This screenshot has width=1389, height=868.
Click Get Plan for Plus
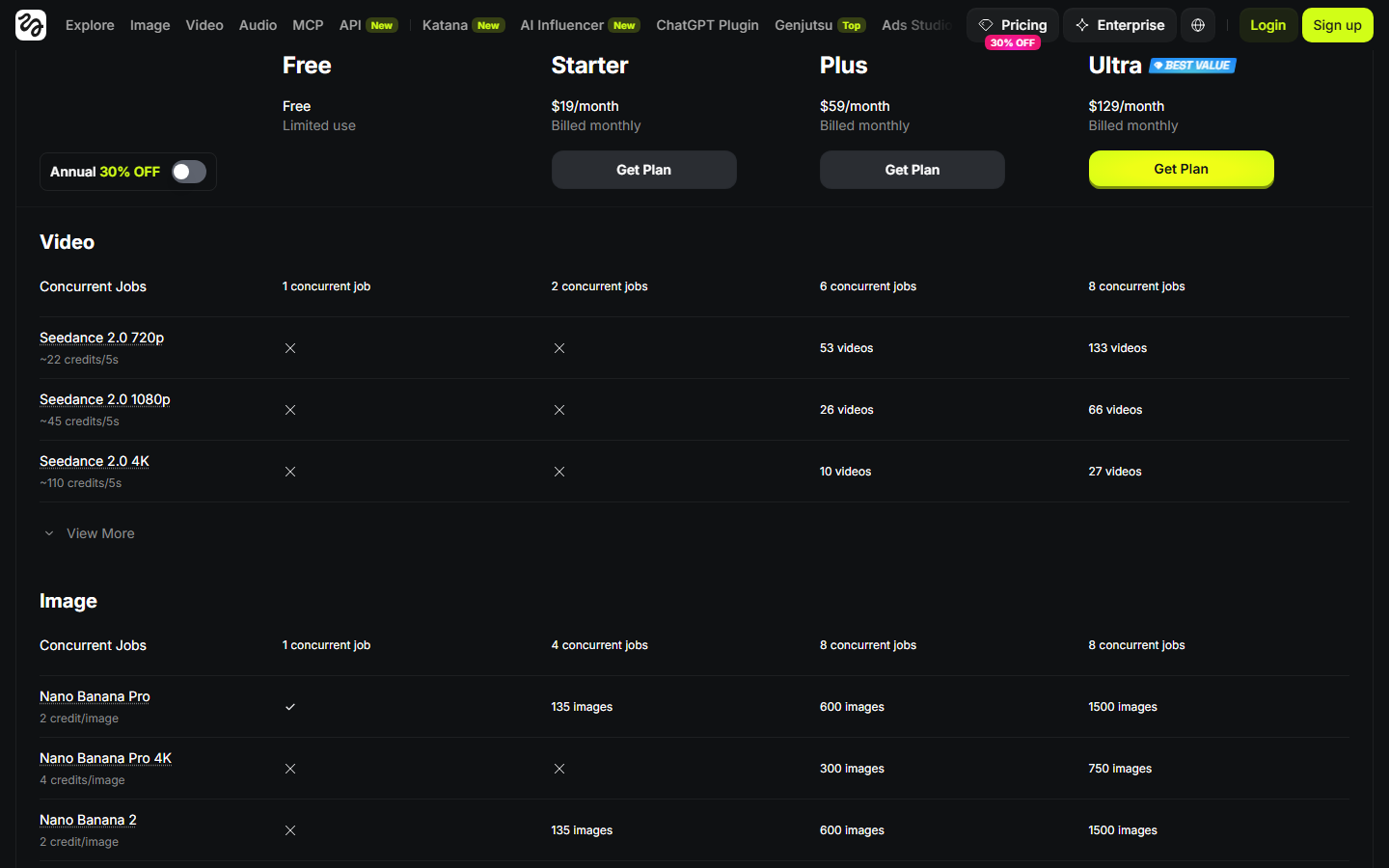pyautogui.click(x=912, y=170)
